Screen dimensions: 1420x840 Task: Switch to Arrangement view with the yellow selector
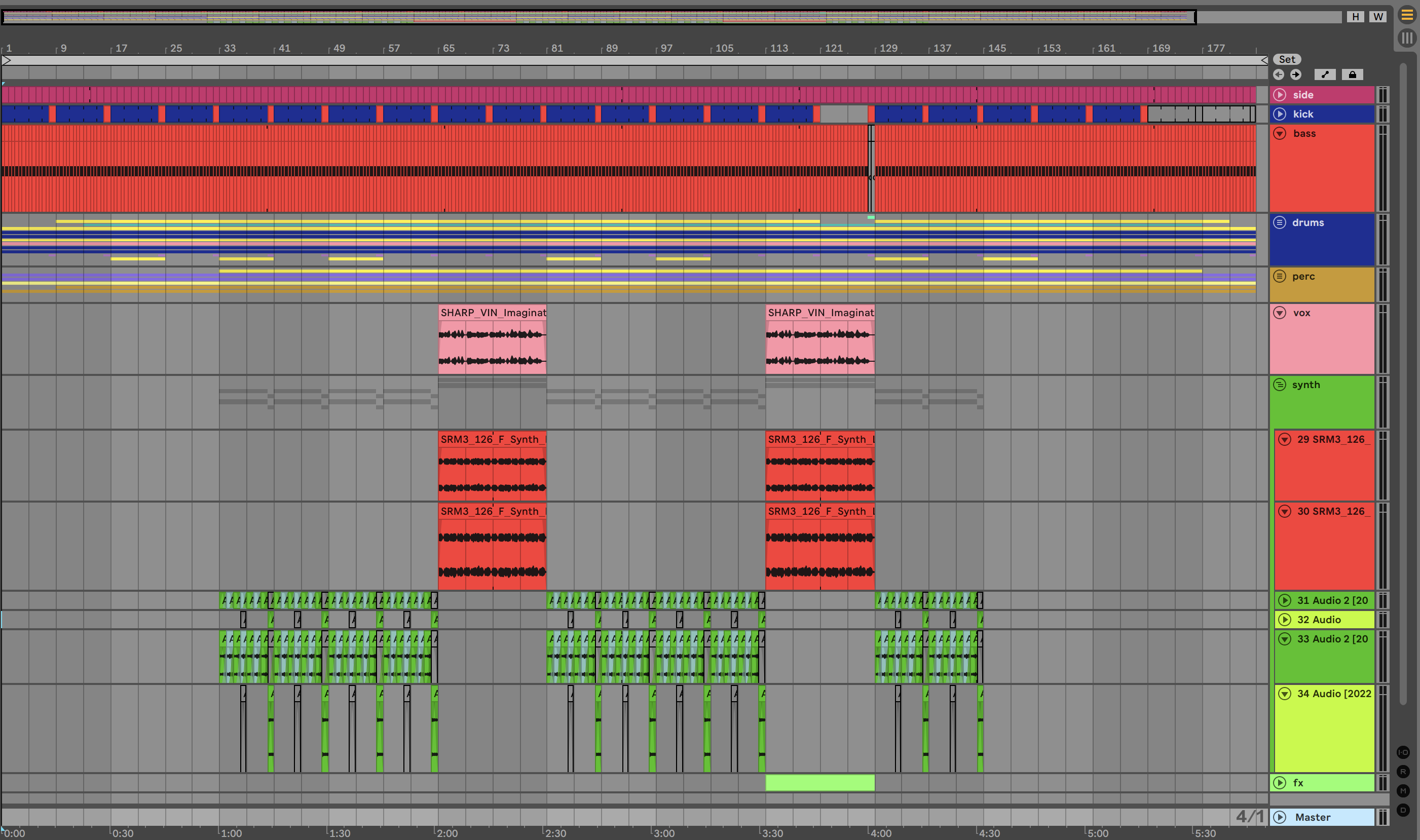[x=1406, y=15]
